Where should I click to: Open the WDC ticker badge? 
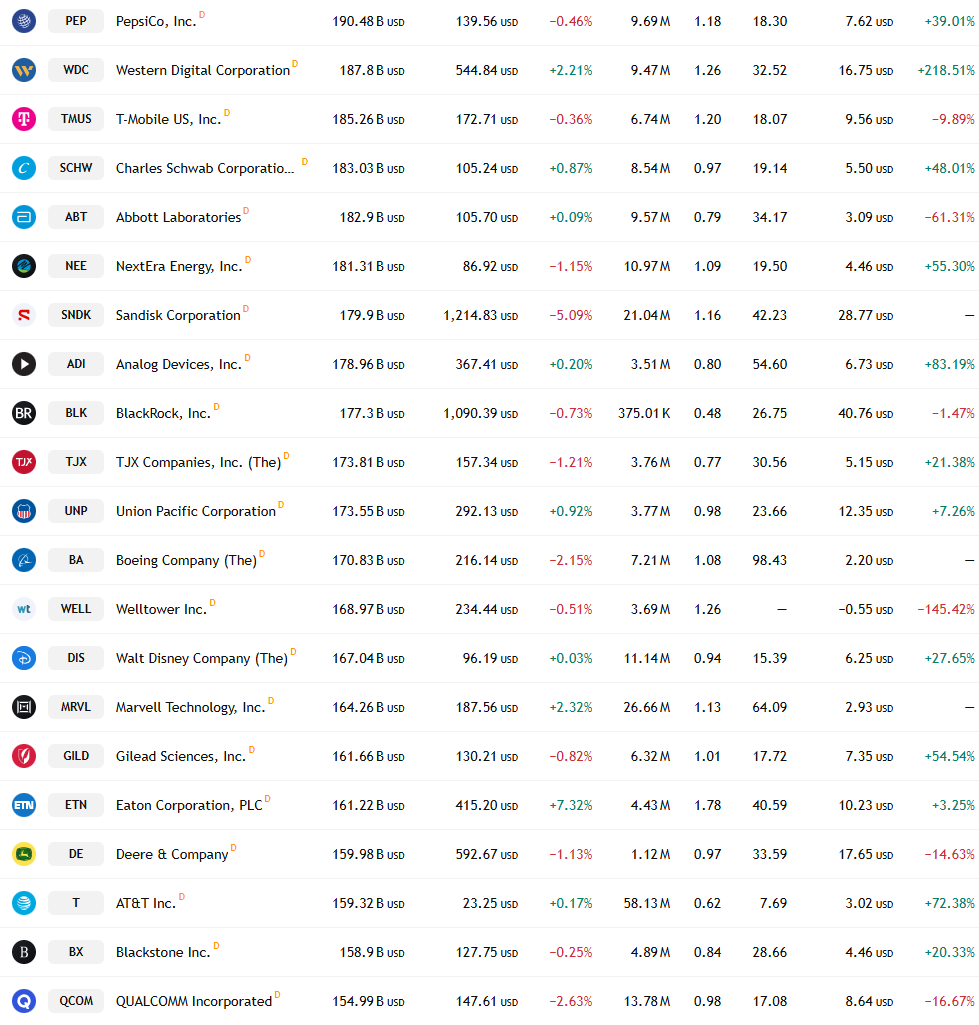[76, 70]
